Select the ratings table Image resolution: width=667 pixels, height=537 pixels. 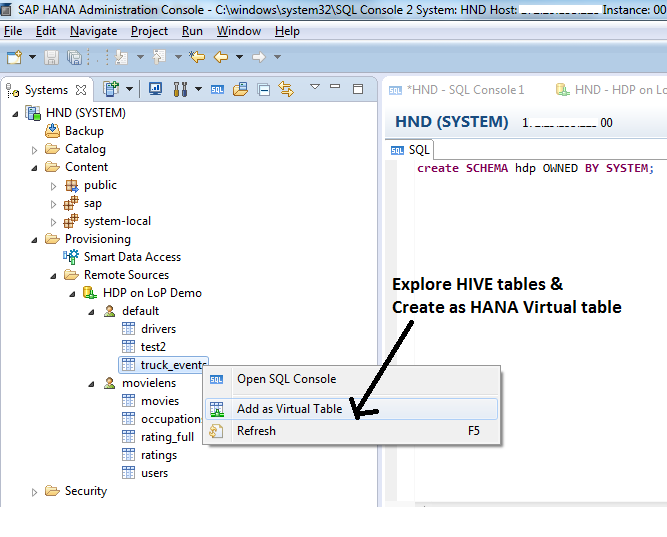point(159,455)
